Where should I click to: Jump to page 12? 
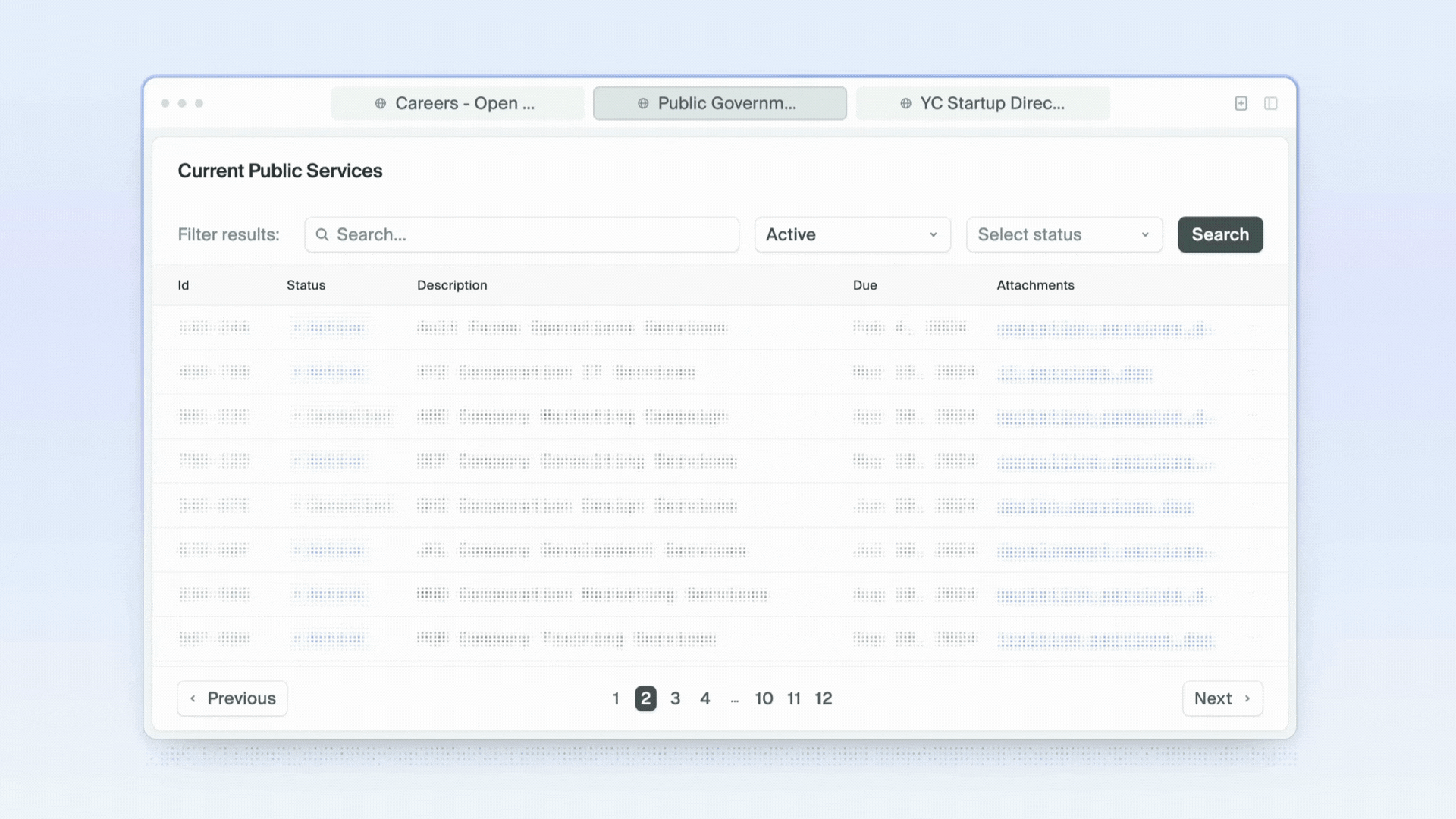click(x=823, y=698)
